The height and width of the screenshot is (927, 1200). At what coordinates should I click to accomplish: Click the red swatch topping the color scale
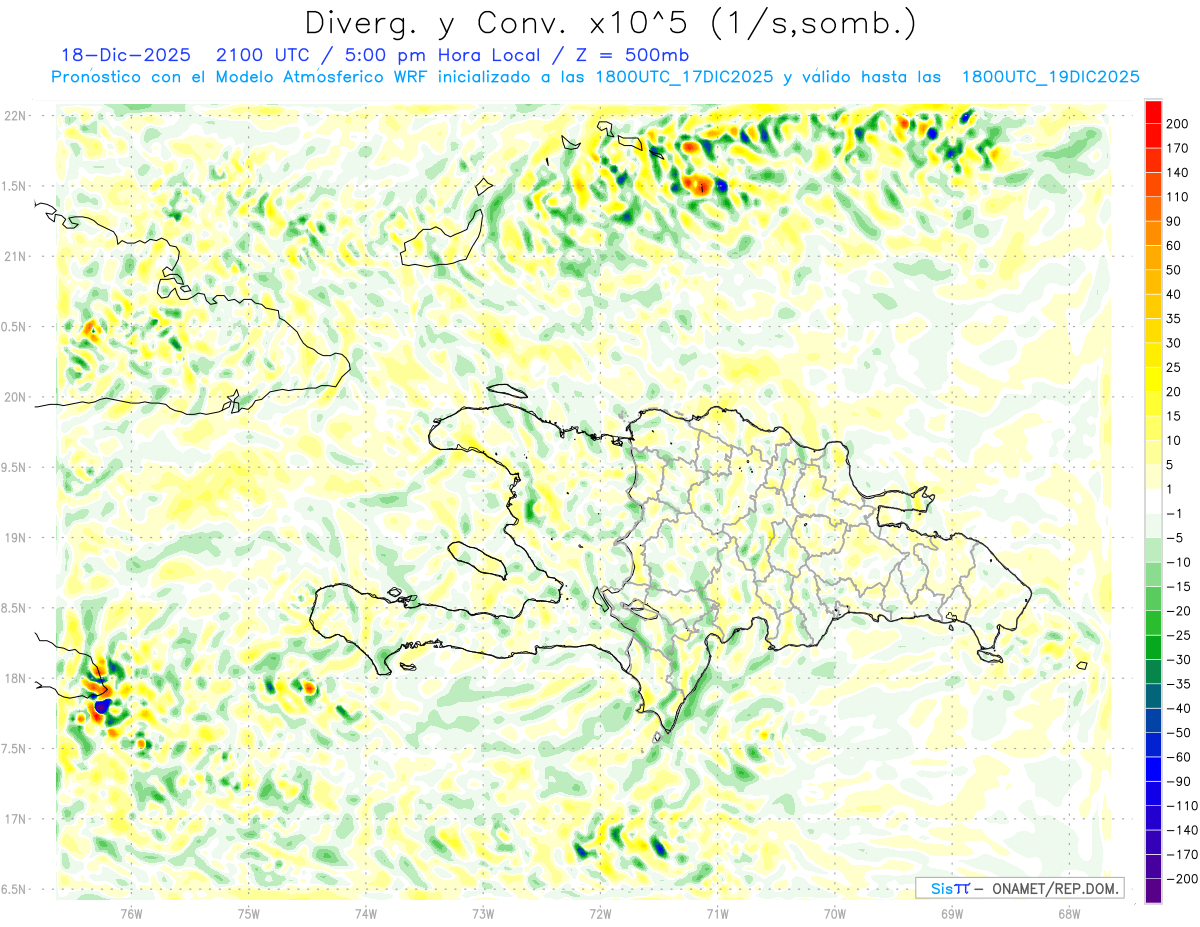(x=1153, y=112)
